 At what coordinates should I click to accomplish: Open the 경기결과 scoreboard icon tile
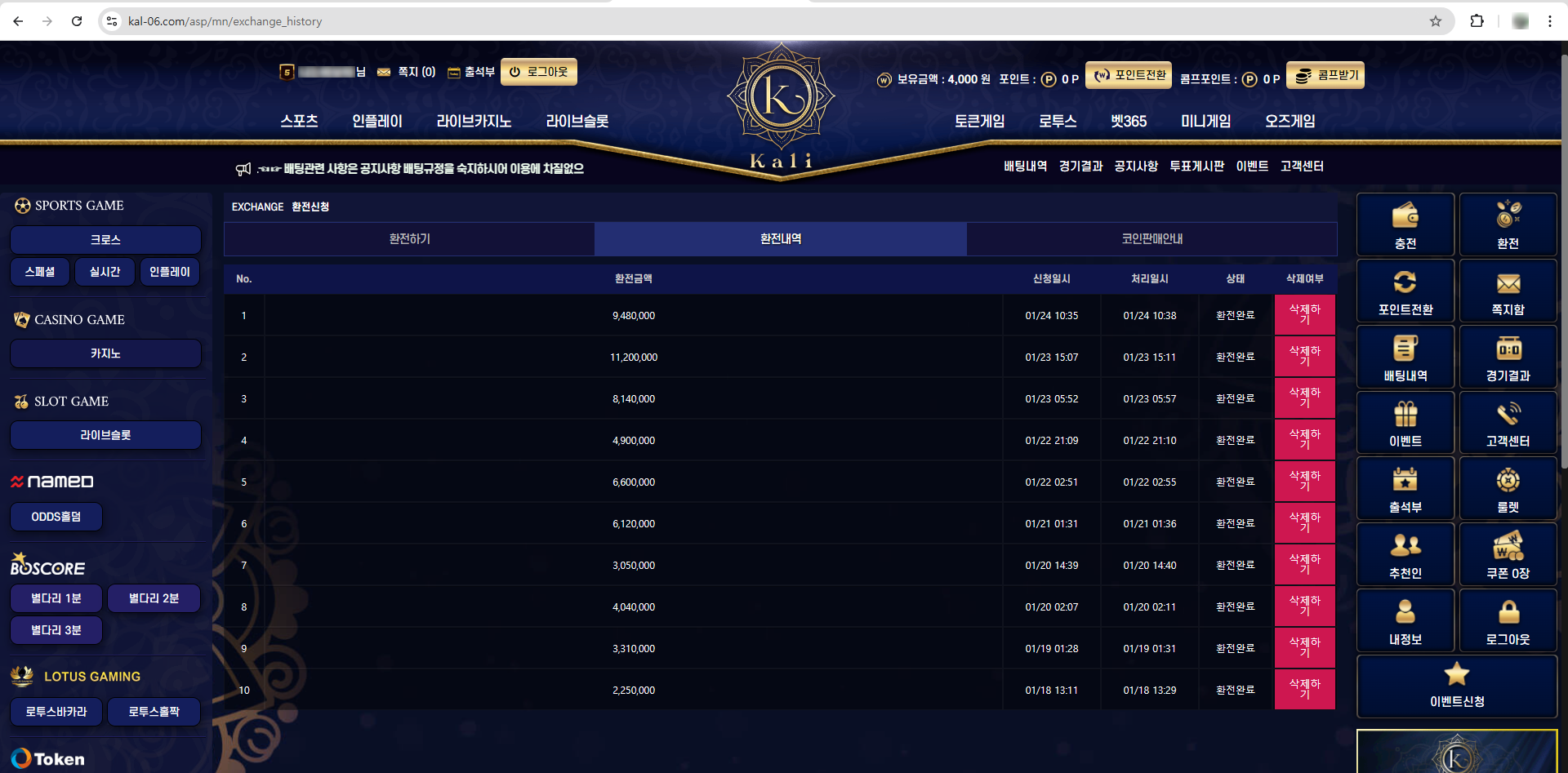pyautogui.click(x=1508, y=357)
